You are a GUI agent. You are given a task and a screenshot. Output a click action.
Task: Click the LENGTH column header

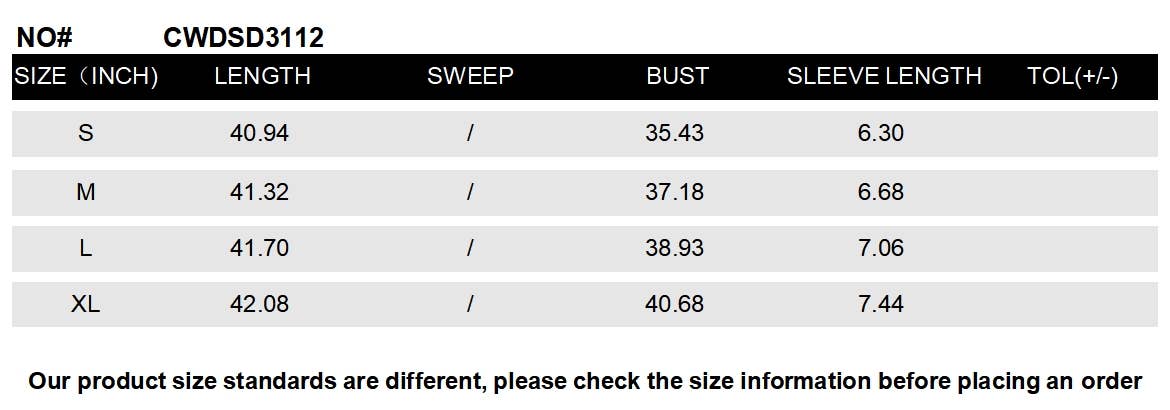pyautogui.click(x=262, y=76)
